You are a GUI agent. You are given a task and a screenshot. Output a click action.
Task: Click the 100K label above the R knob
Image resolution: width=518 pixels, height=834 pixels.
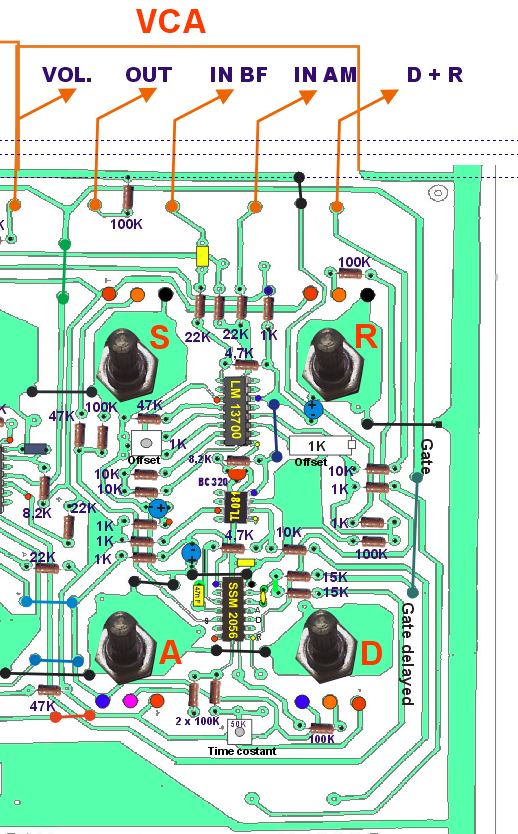click(354, 262)
